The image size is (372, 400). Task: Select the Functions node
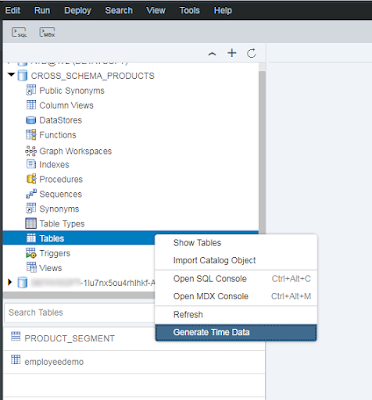pos(58,135)
